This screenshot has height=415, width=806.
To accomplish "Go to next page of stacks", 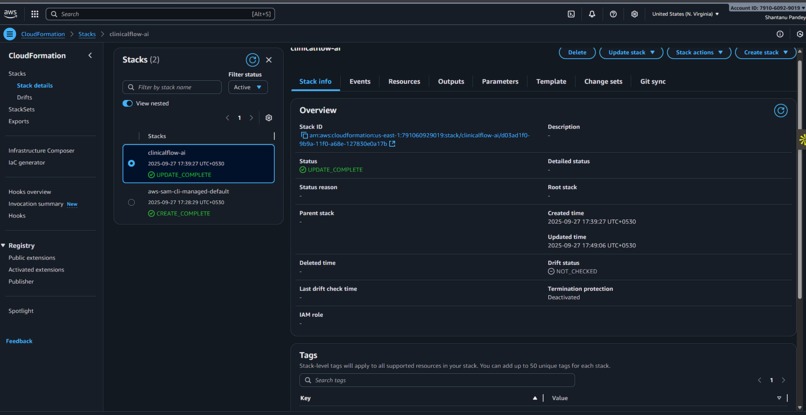I will (x=251, y=118).
